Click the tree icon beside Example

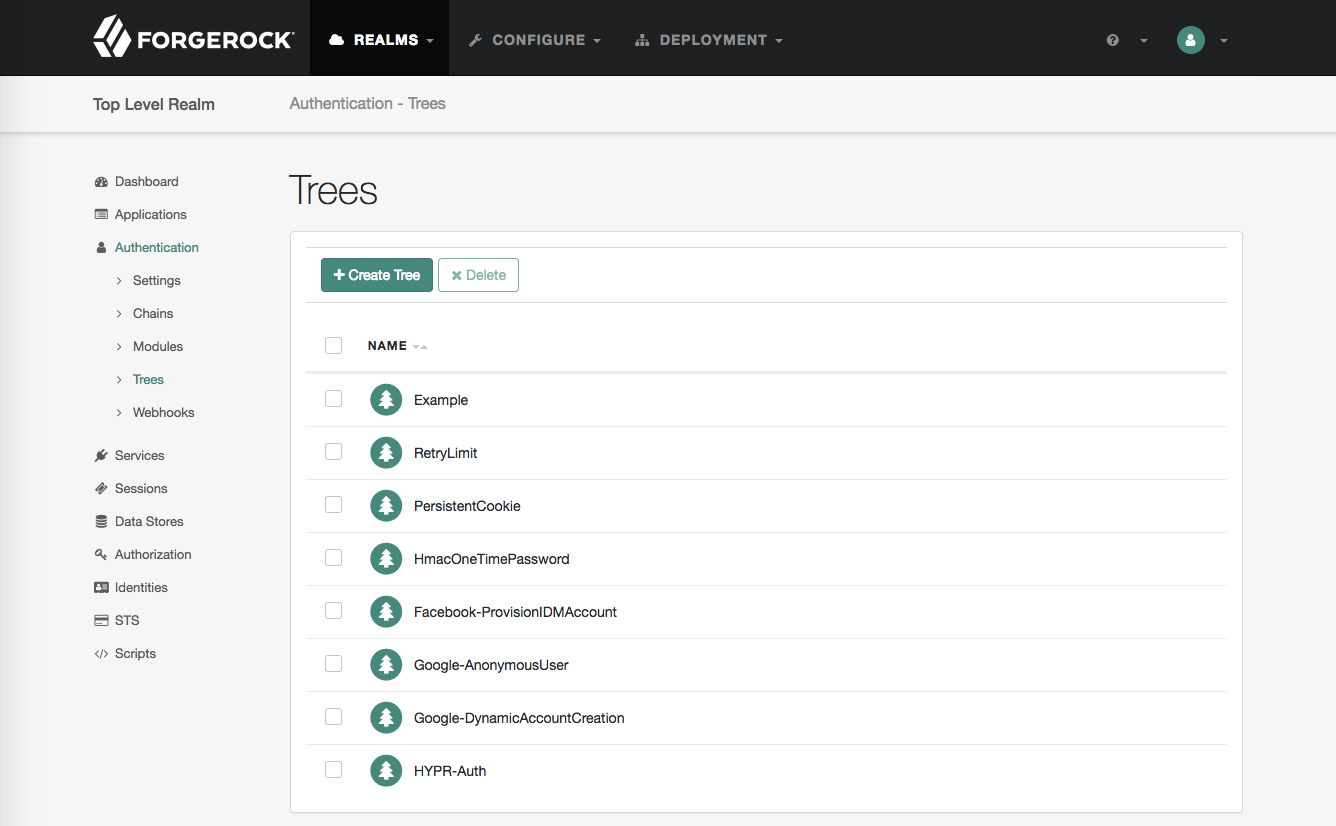[386, 400]
